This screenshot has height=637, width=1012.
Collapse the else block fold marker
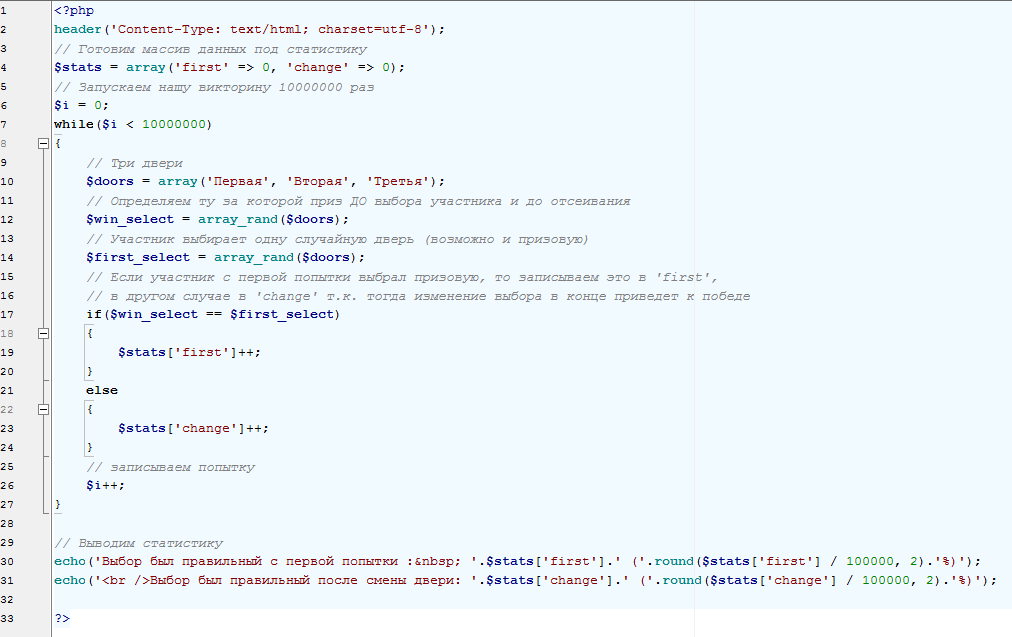[43, 409]
